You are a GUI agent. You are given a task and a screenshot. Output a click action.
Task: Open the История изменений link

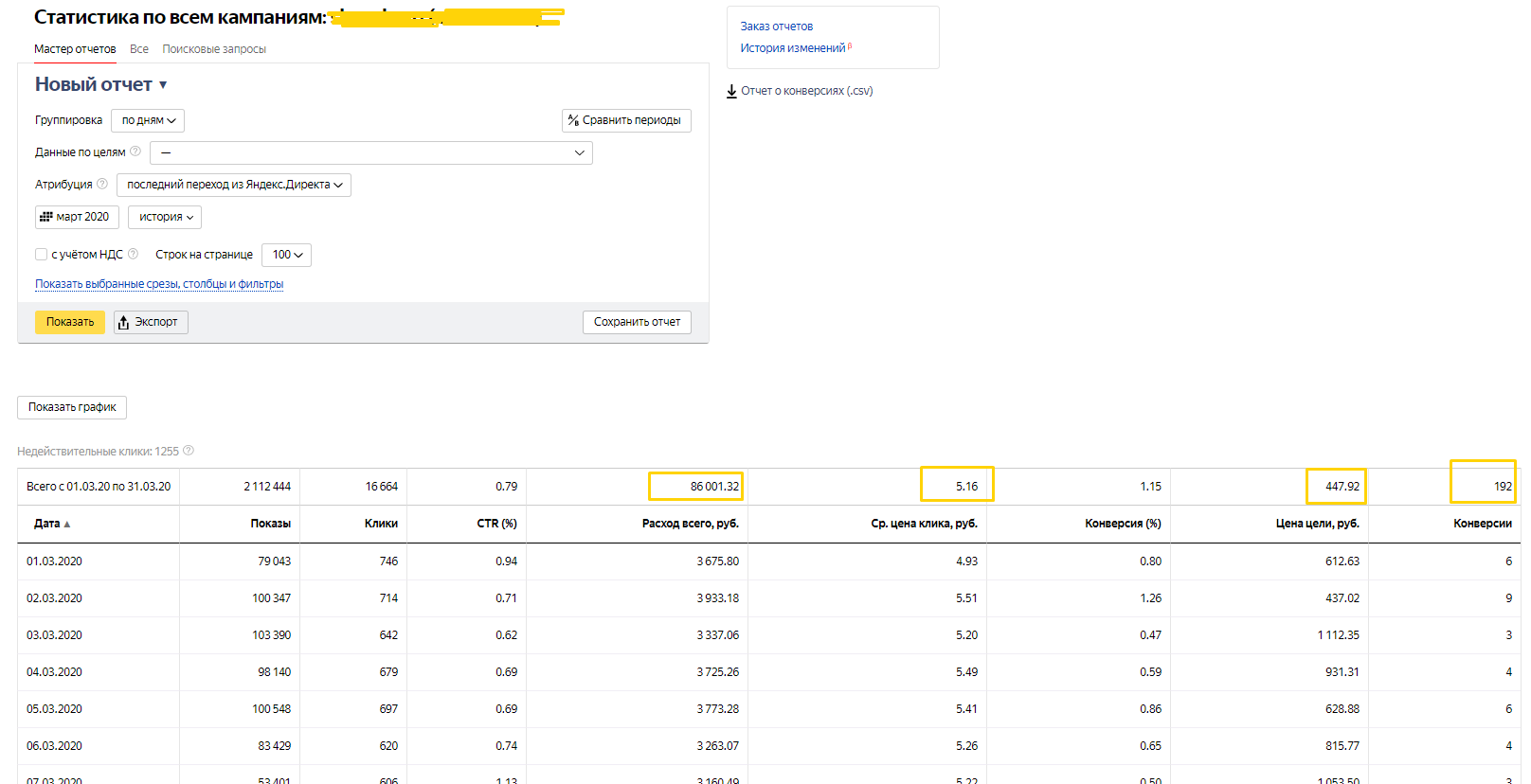pyautogui.click(x=793, y=48)
